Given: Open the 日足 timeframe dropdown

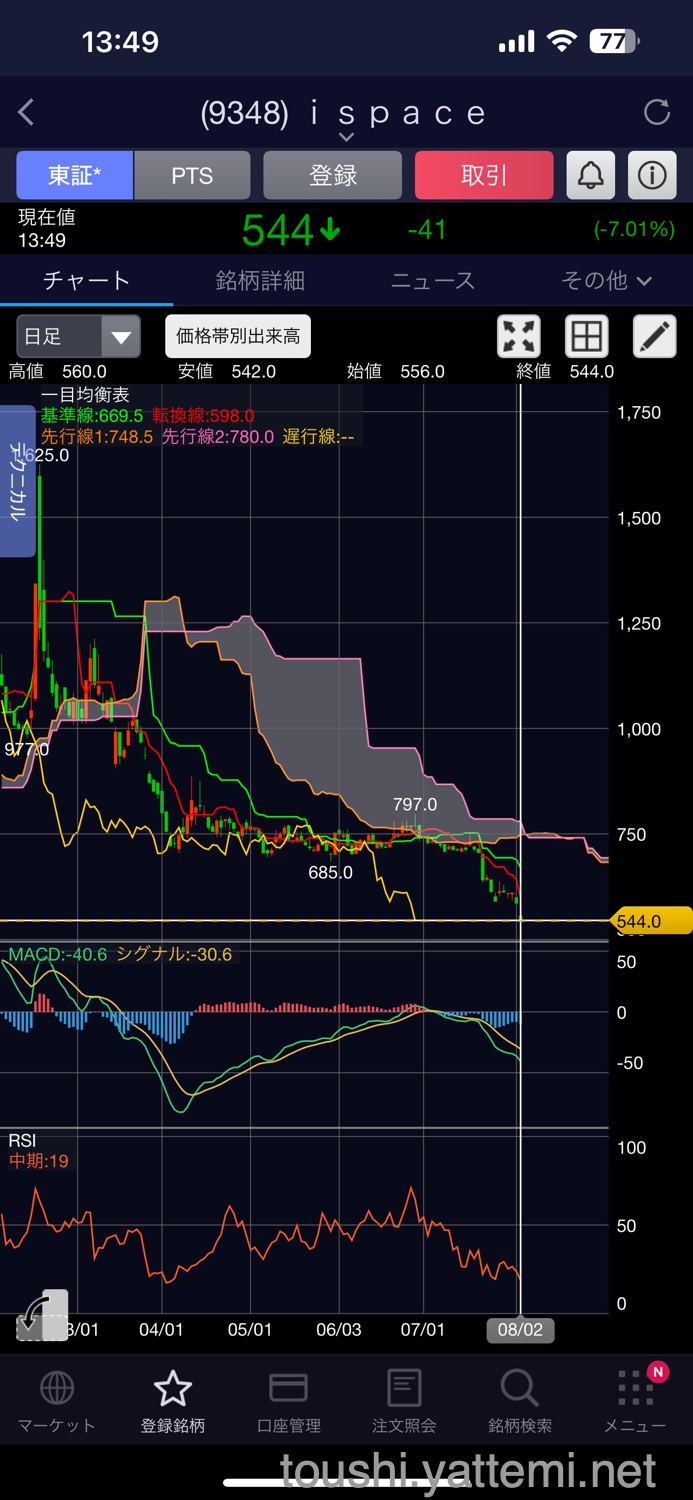Looking at the screenshot, I should pyautogui.click(x=78, y=337).
